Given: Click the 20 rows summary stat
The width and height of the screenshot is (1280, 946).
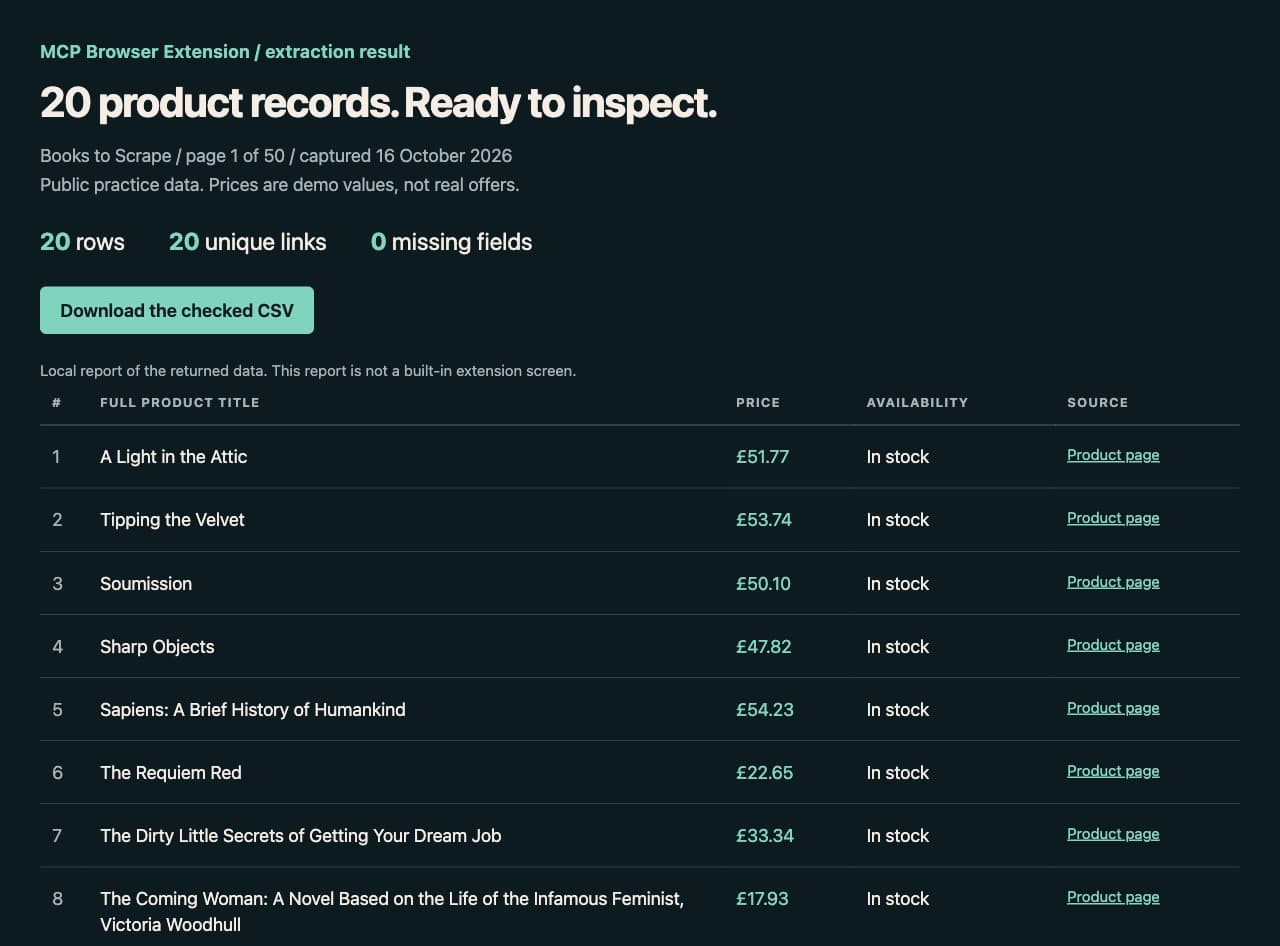Looking at the screenshot, I should (x=82, y=242).
